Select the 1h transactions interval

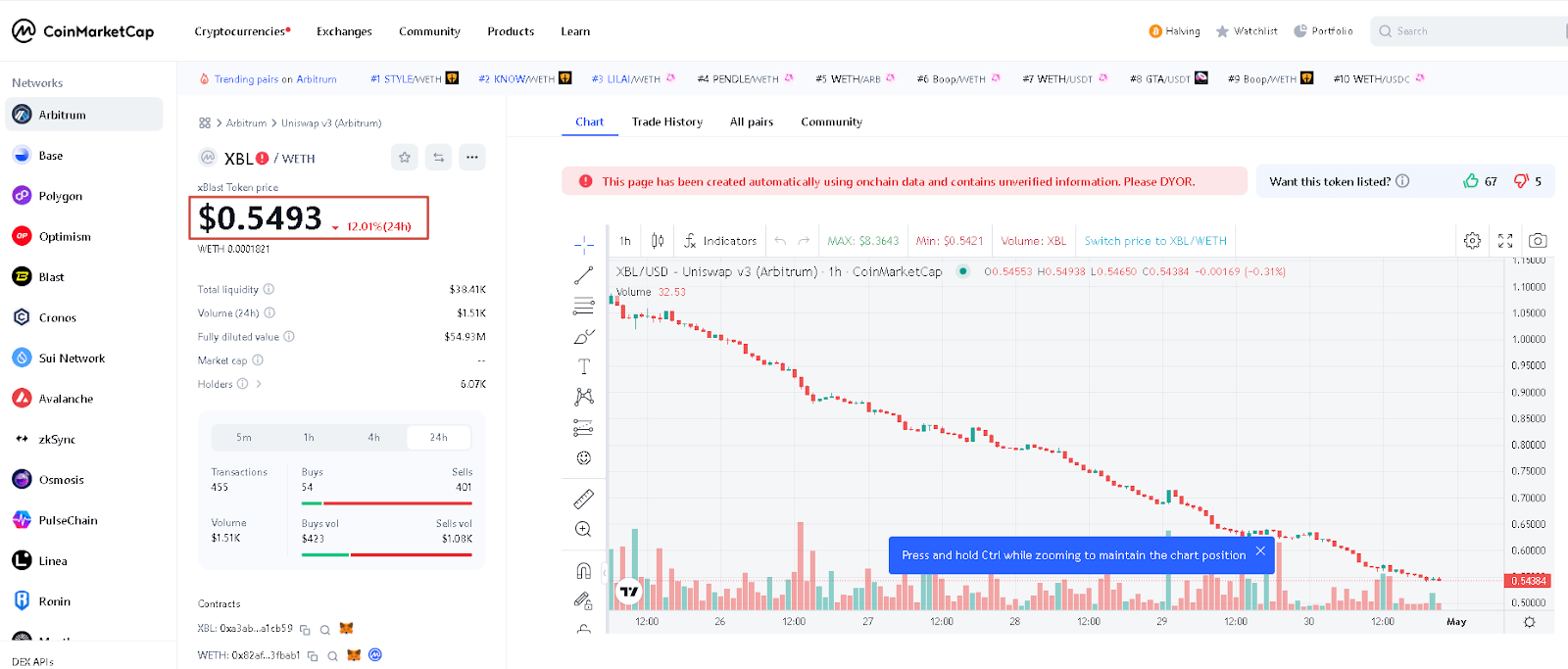[309, 438]
